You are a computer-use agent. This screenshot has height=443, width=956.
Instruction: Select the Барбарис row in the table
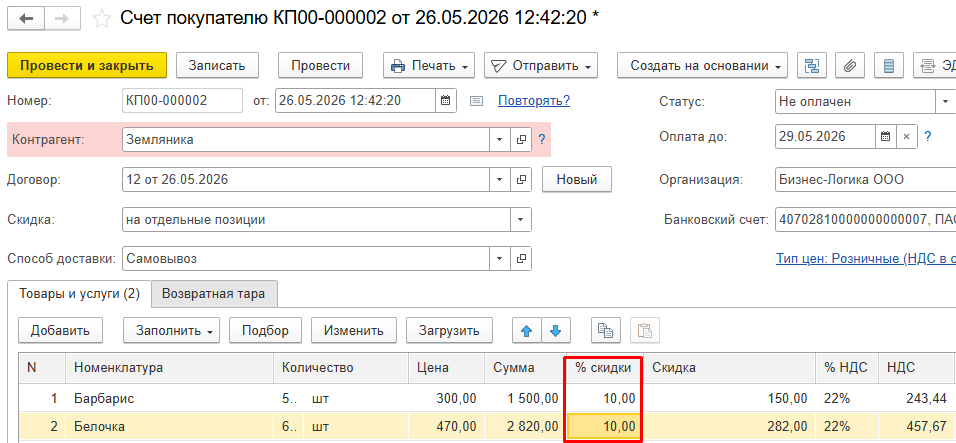point(487,399)
